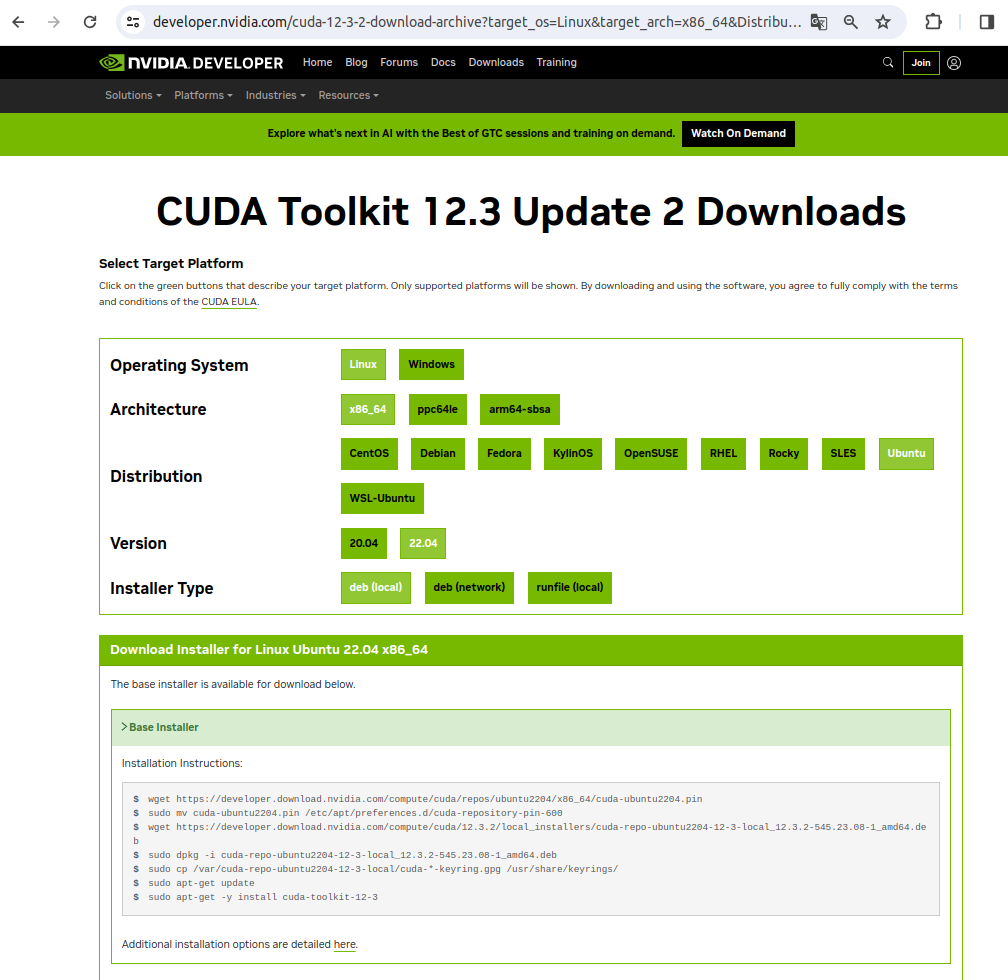Select CentOS distribution
This screenshot has width=1008, height=980.
369,453
